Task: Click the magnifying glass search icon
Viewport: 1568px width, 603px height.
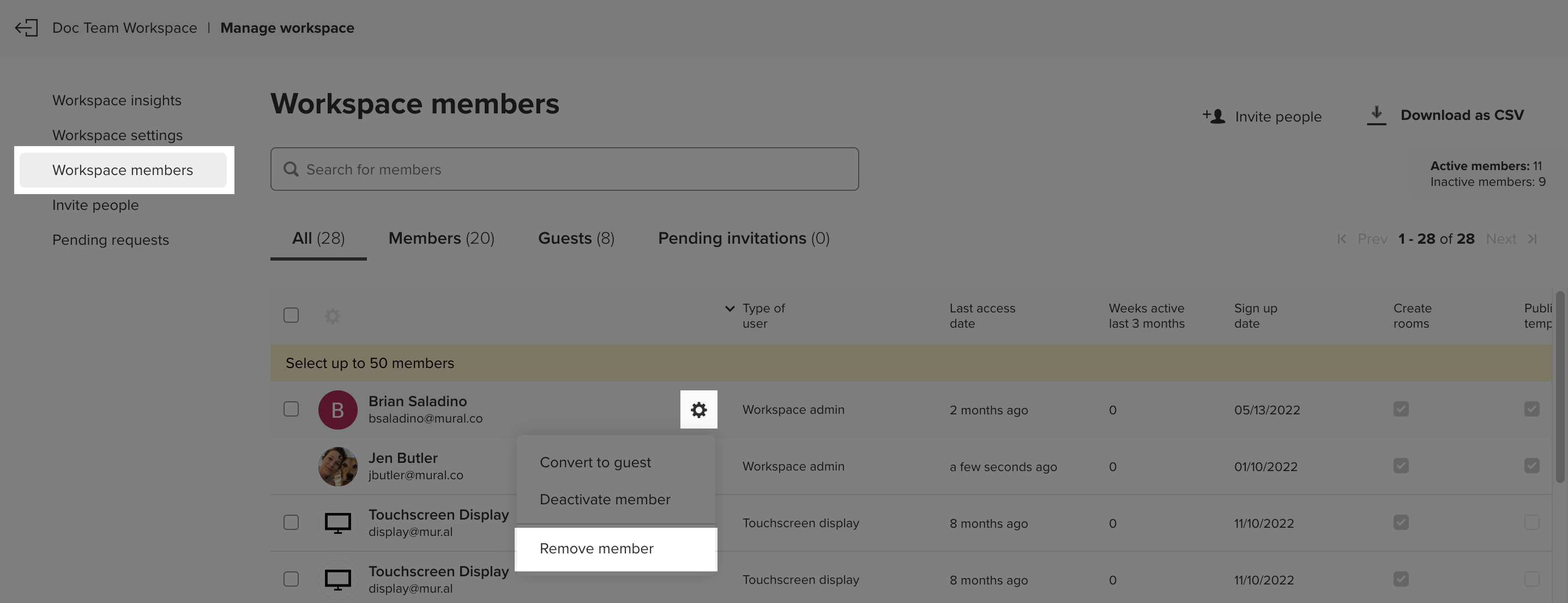Action: 291,168
